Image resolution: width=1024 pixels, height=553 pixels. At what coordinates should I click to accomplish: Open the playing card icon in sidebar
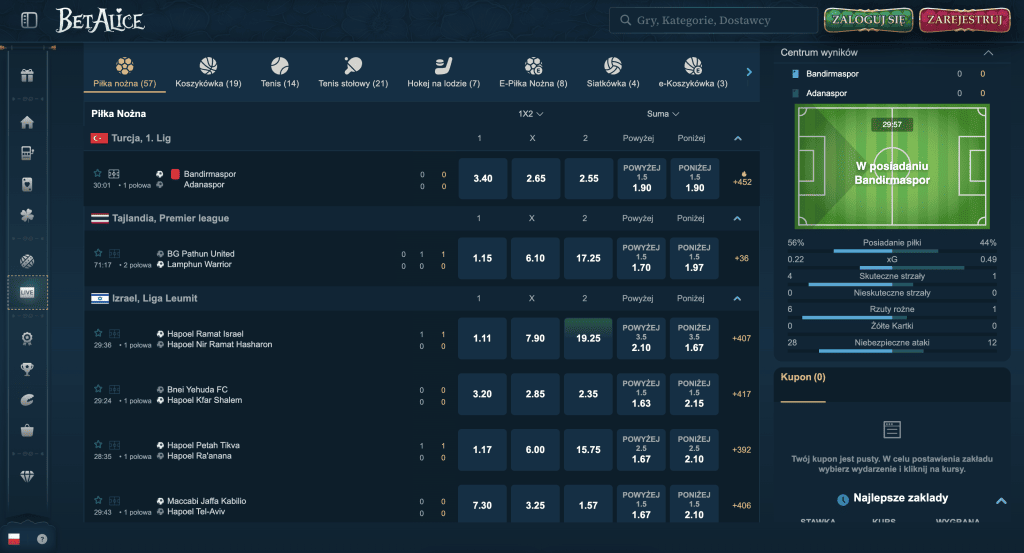[27, 185]
